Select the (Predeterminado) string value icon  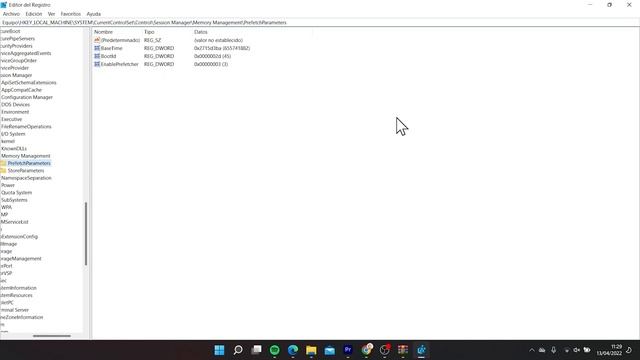pos(97,40)
